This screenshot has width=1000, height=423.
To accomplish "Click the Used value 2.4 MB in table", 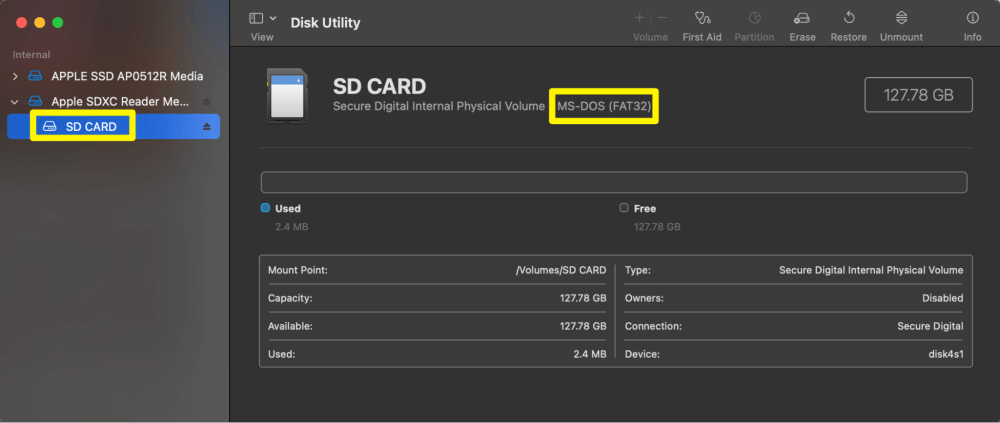I will [x=590, y=354].
